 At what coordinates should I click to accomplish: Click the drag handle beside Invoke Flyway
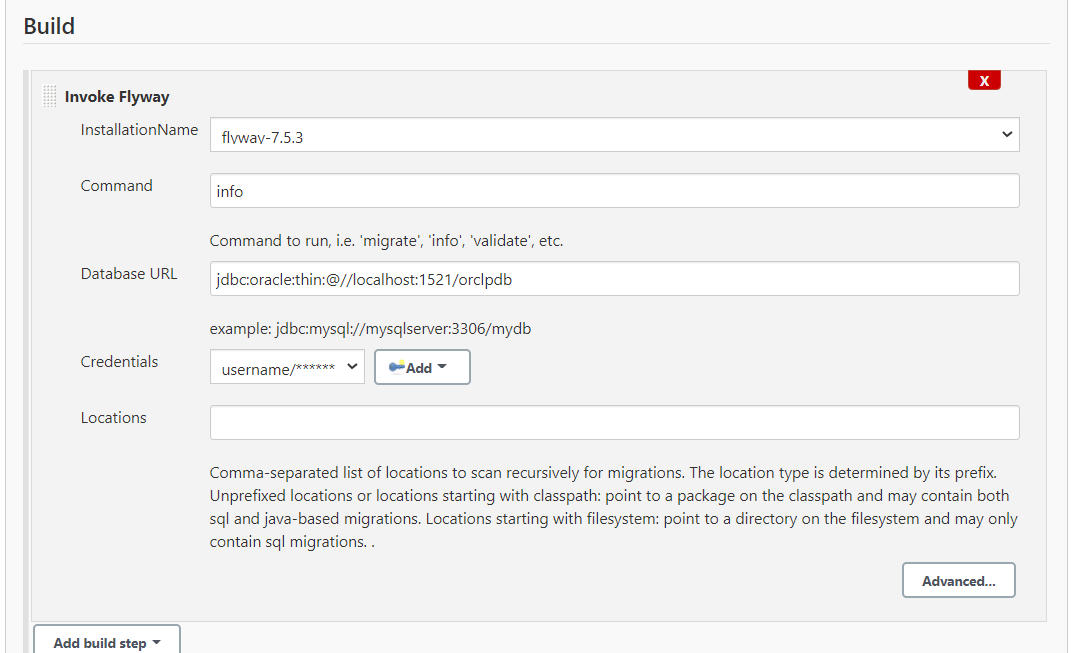coord(48,95)
